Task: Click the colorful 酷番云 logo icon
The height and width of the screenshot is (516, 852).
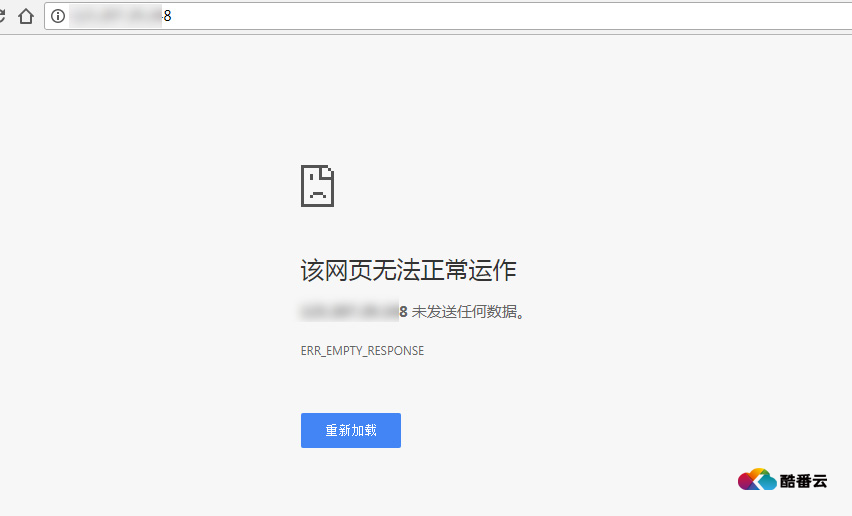Action: 757,481
